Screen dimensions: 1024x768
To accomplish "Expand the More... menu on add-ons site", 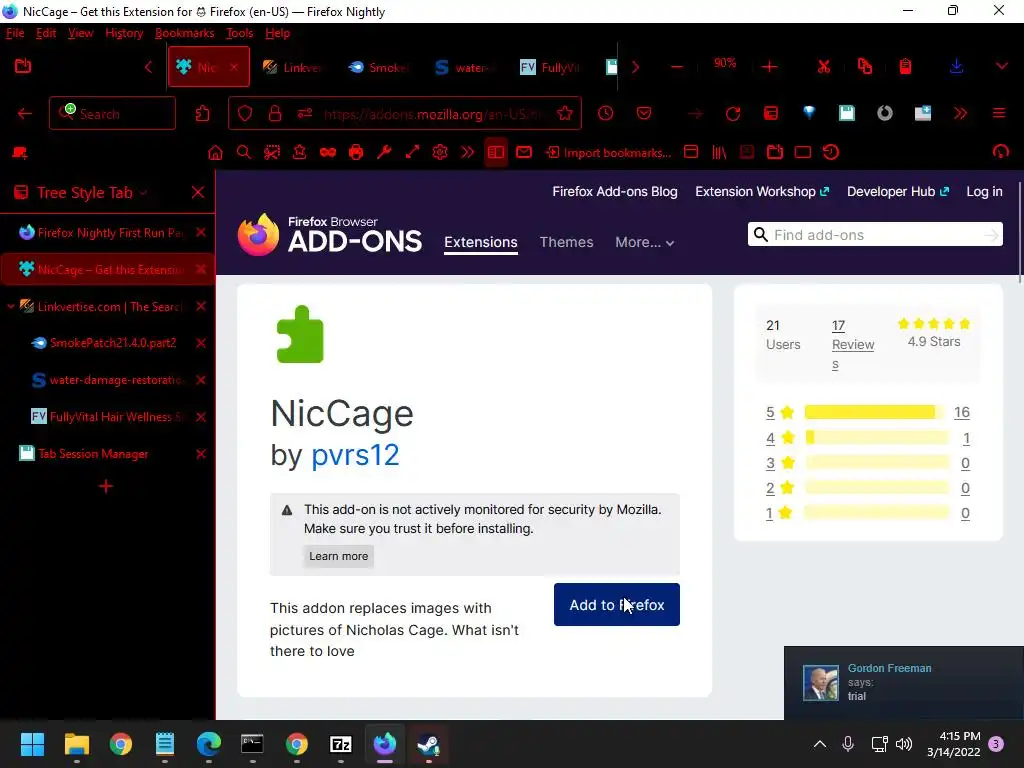I will click(645, 242).
